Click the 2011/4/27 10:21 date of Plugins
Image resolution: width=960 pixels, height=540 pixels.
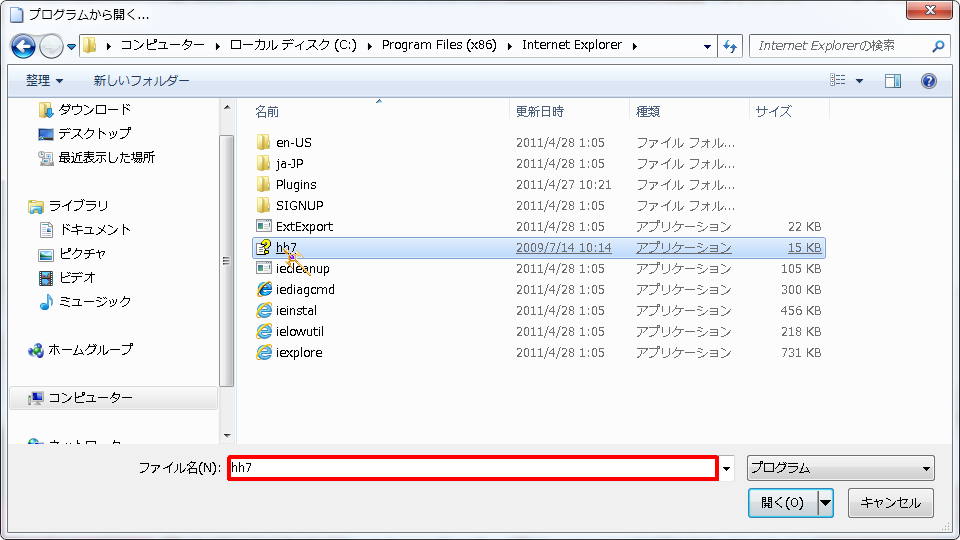coord(563,185)
